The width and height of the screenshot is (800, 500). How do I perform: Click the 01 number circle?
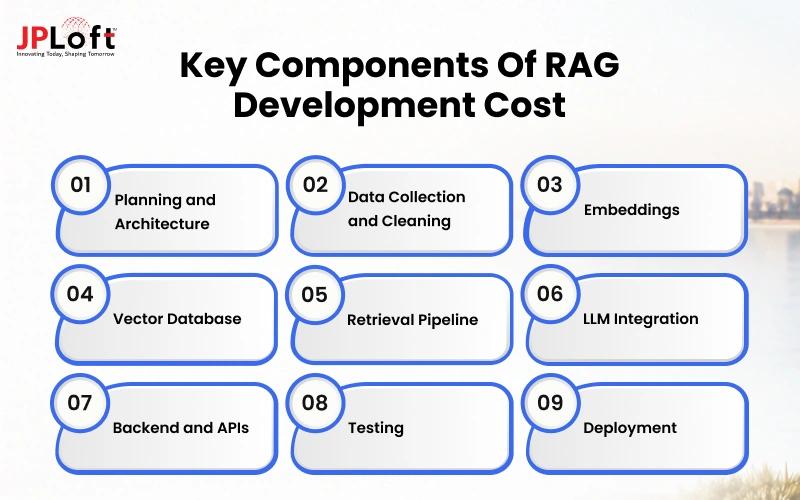[x=81, y=185]
